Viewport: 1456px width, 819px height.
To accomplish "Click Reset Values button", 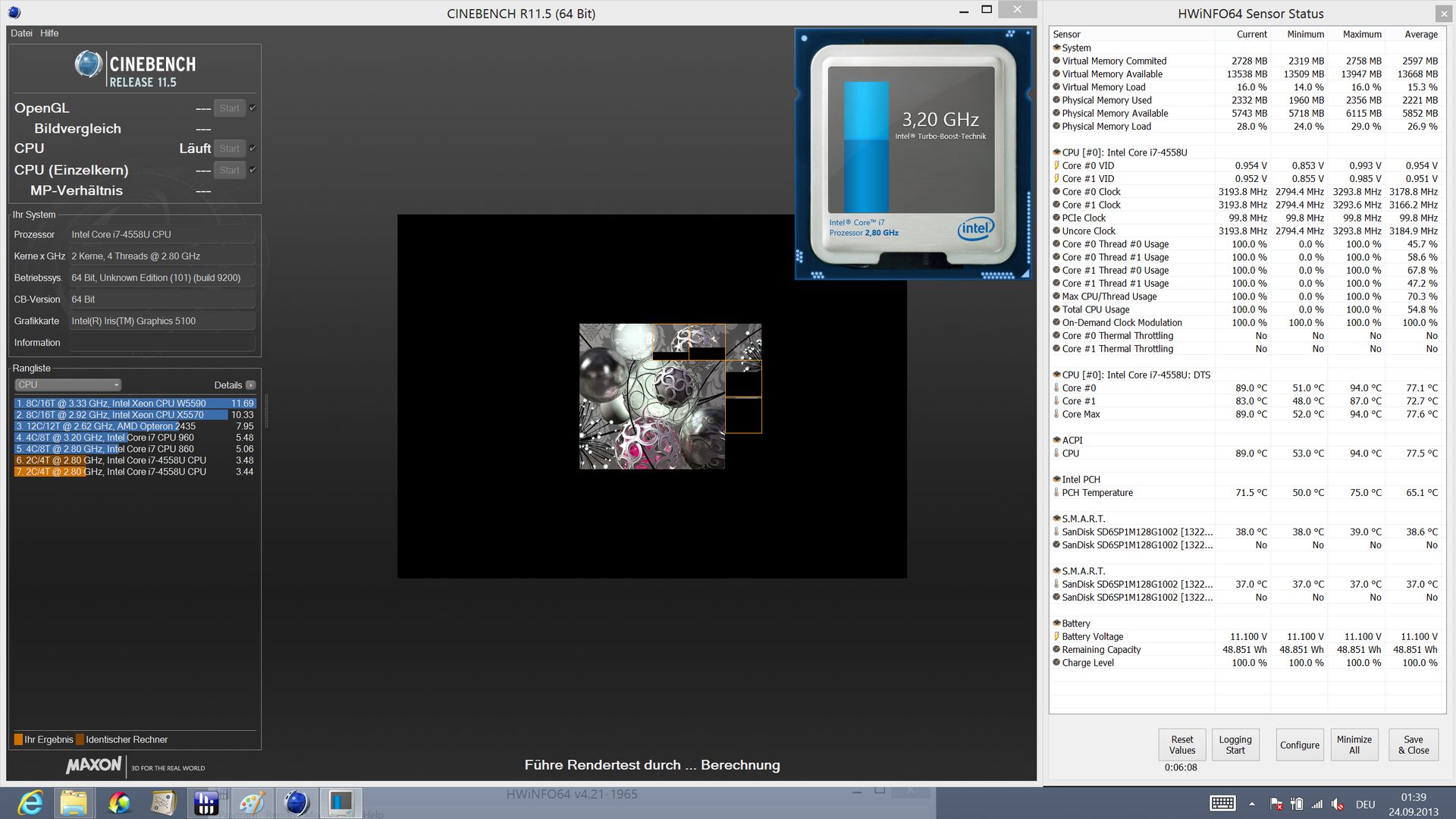I will pyautogui.click(x=1181, y=745).
